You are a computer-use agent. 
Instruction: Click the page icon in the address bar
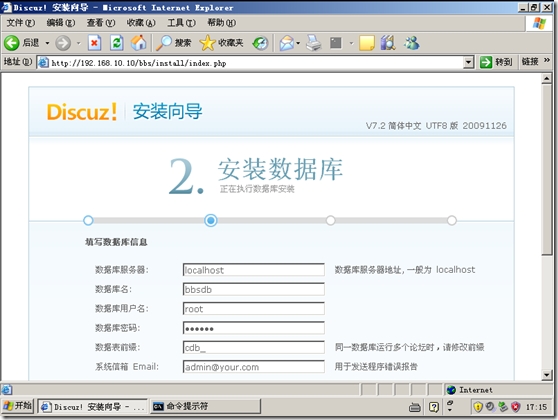[x=43, y=63]
